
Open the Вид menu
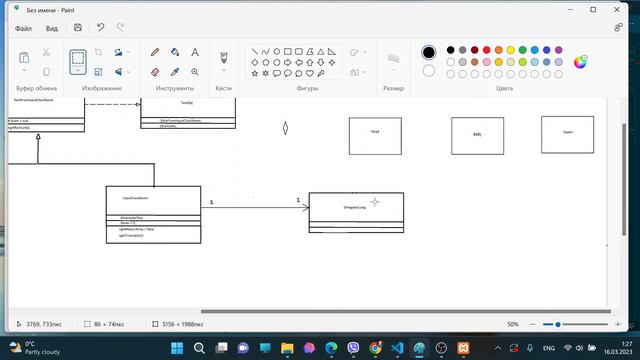coord(51,29)
